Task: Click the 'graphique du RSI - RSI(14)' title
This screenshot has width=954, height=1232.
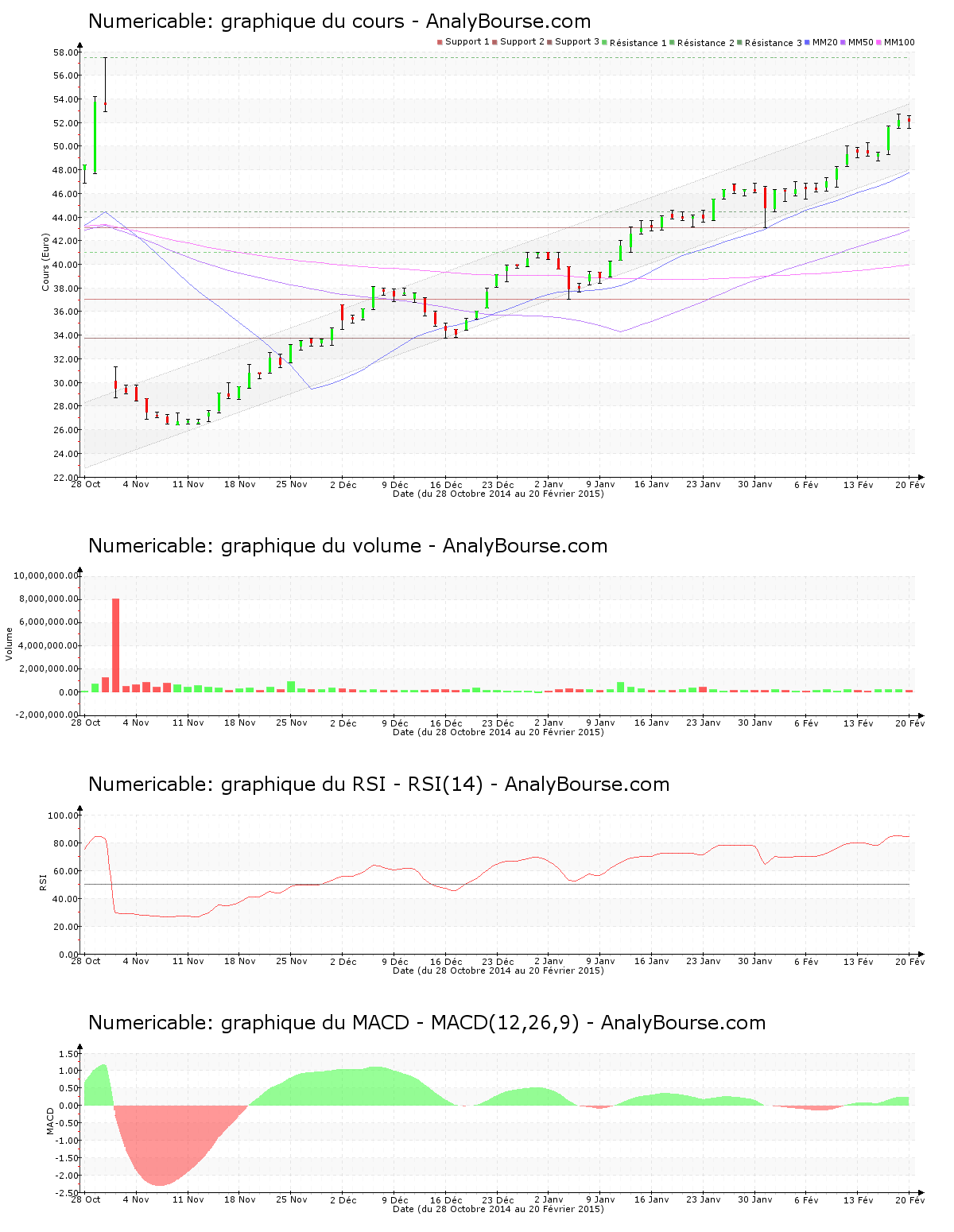Action: (x=378, y=785)
